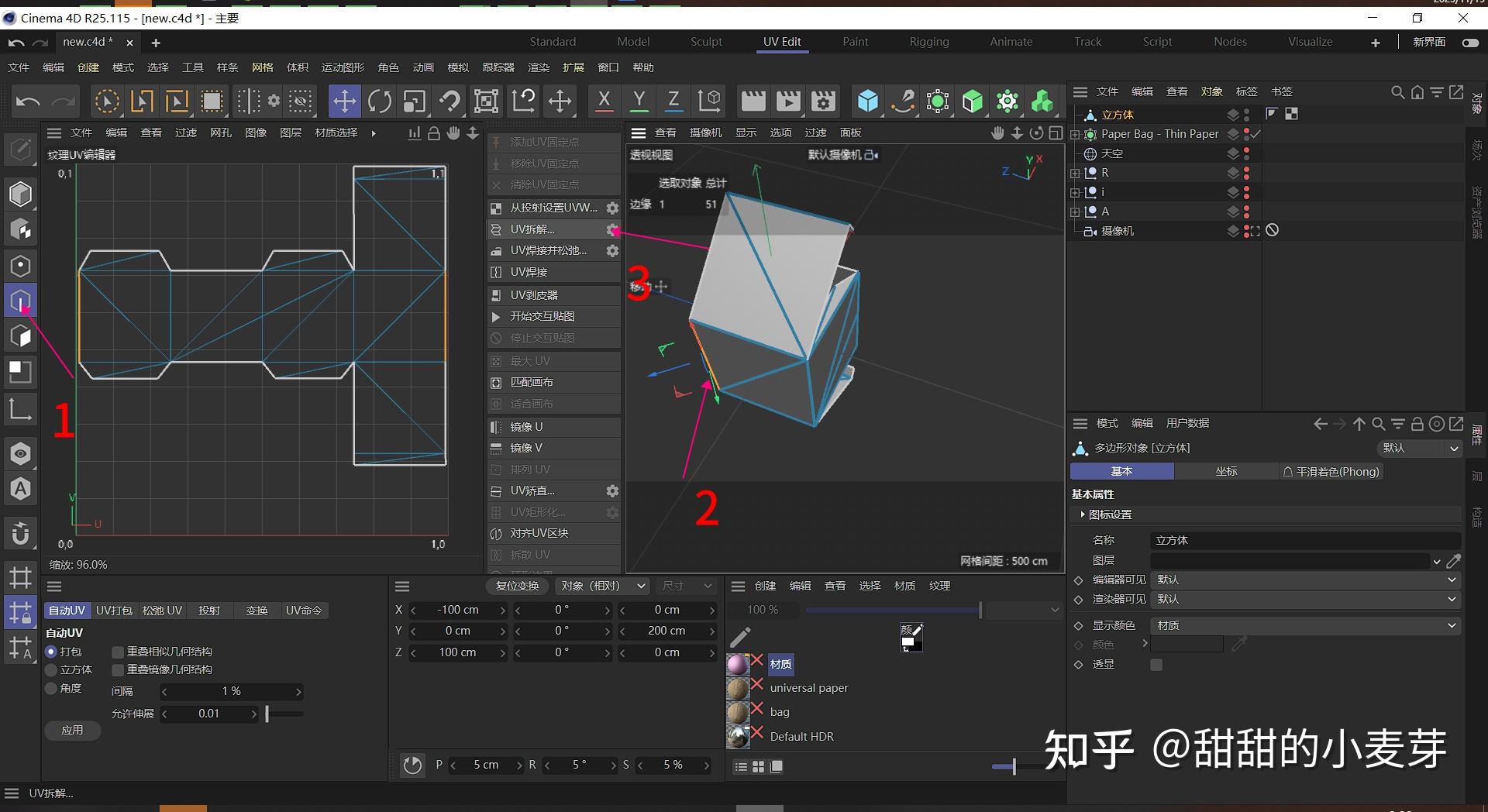
Task: Open the 编辑器可见 默认 dropdown
Action: (x=1304, y=579)
